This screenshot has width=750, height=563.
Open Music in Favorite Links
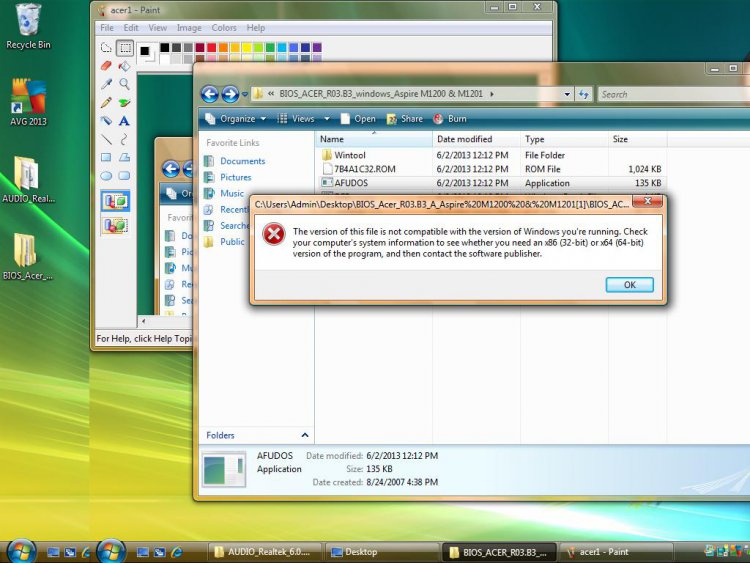232,193
